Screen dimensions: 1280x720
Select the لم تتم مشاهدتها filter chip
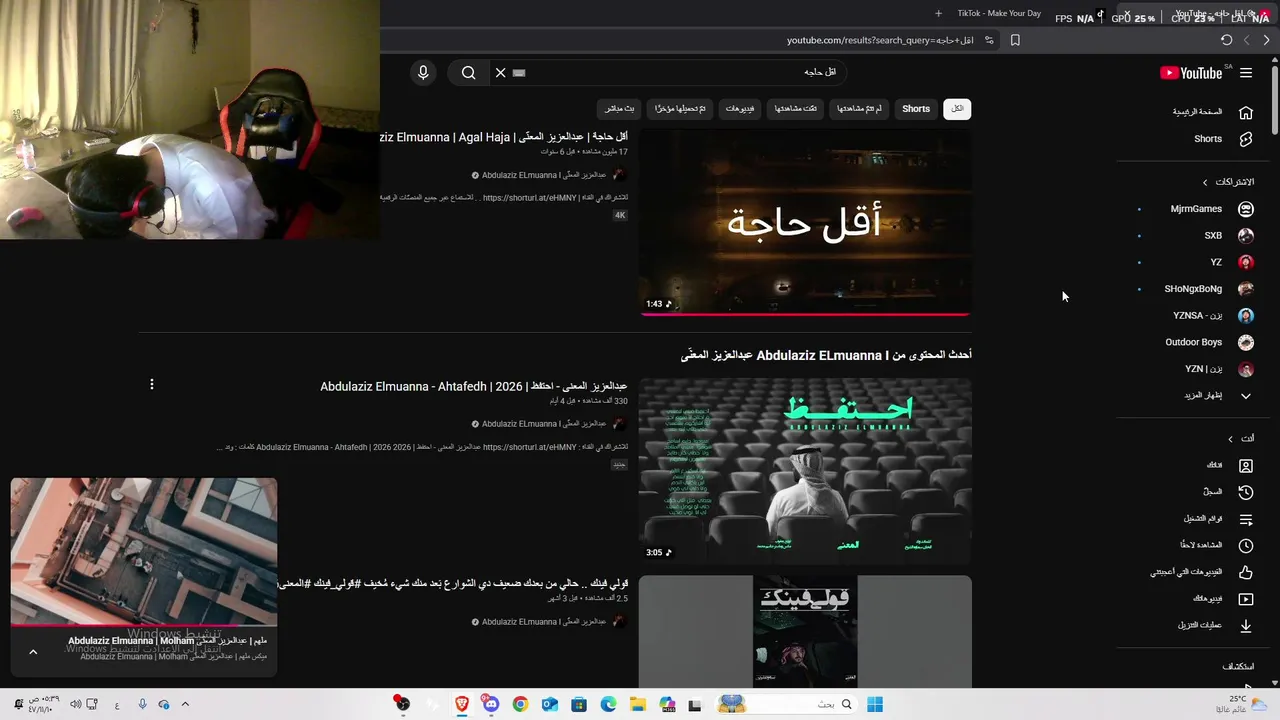859,109
